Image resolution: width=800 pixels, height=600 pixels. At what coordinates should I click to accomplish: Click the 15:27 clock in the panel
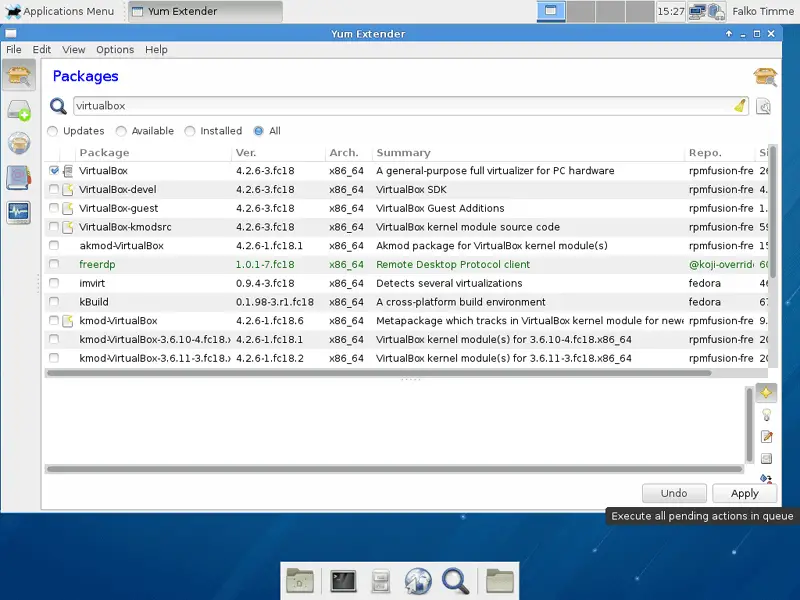[670, 11]
